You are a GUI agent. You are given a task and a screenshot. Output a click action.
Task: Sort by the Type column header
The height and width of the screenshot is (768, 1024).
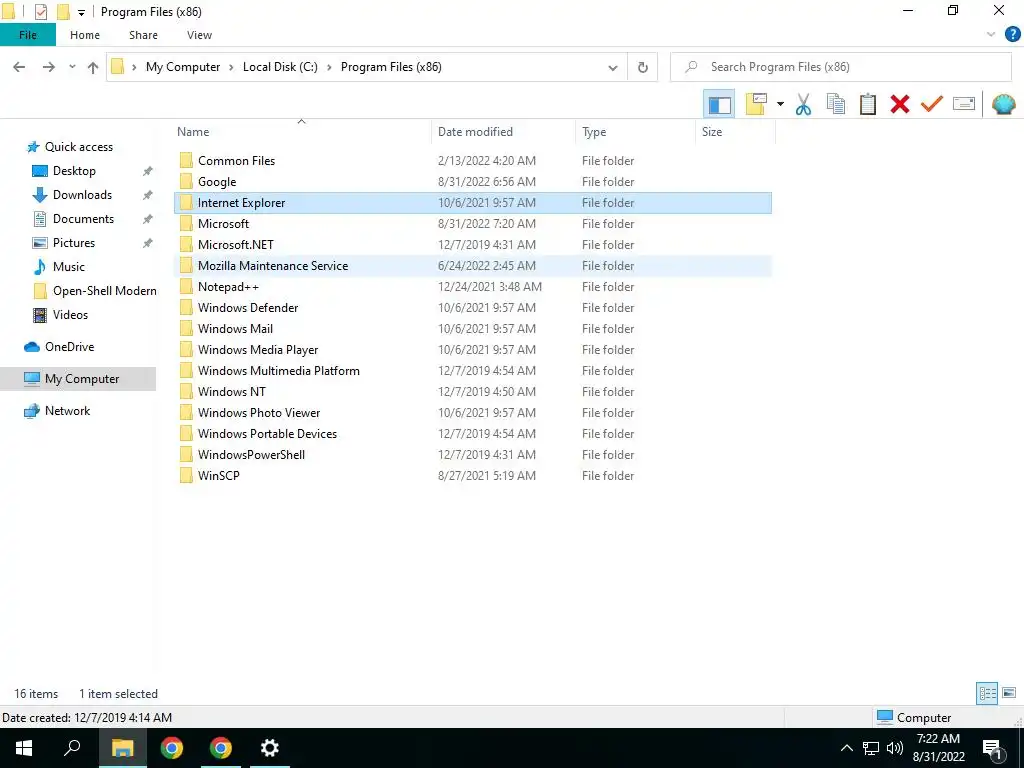coord(594,132)
